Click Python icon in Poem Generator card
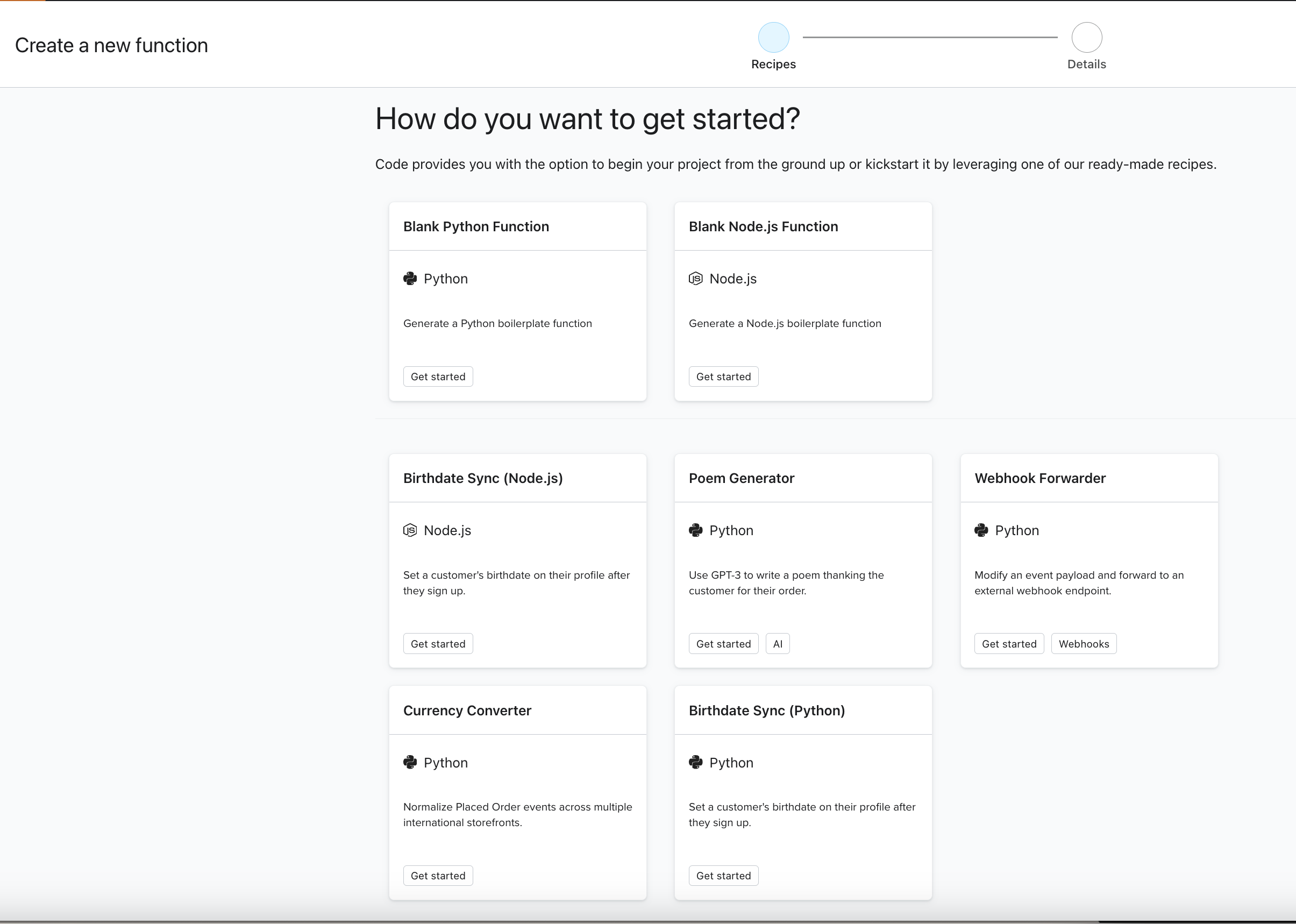1296x924 pixels. point(695,530)
